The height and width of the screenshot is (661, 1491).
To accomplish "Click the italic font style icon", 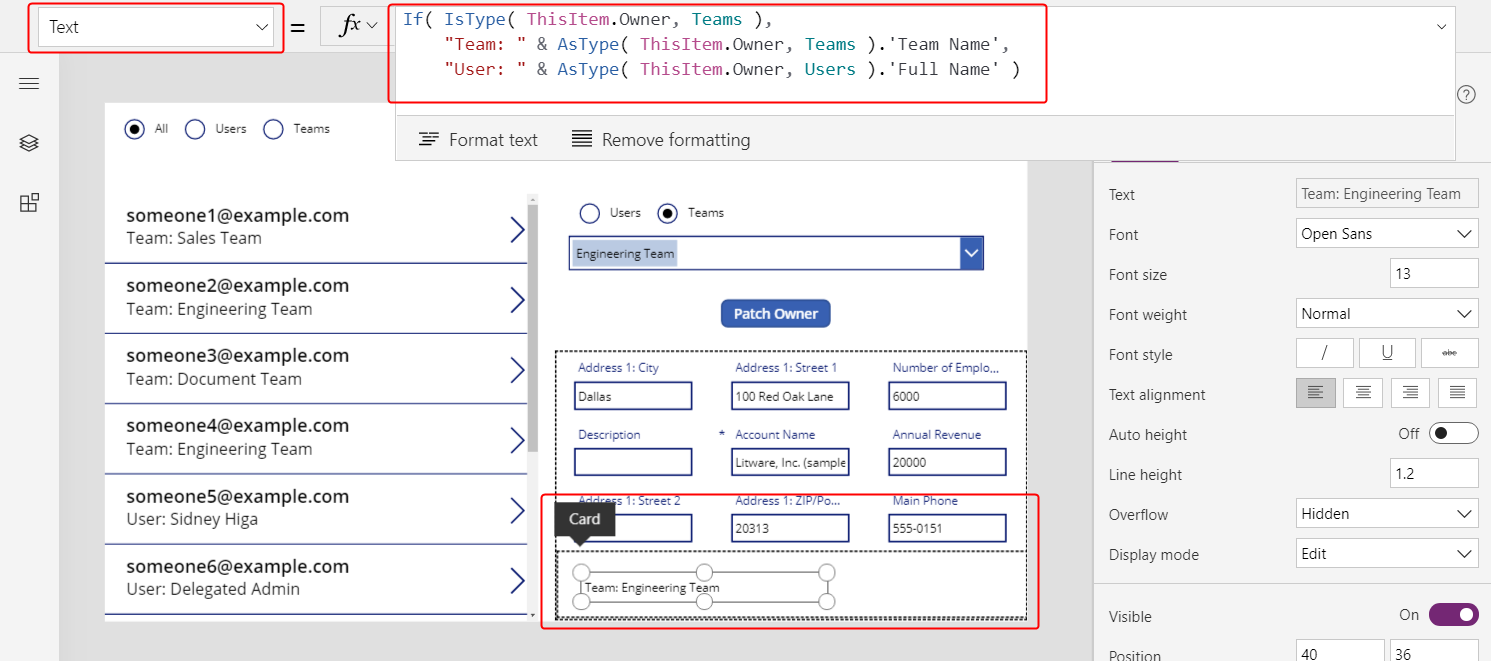I will [x=1324, y=353].
